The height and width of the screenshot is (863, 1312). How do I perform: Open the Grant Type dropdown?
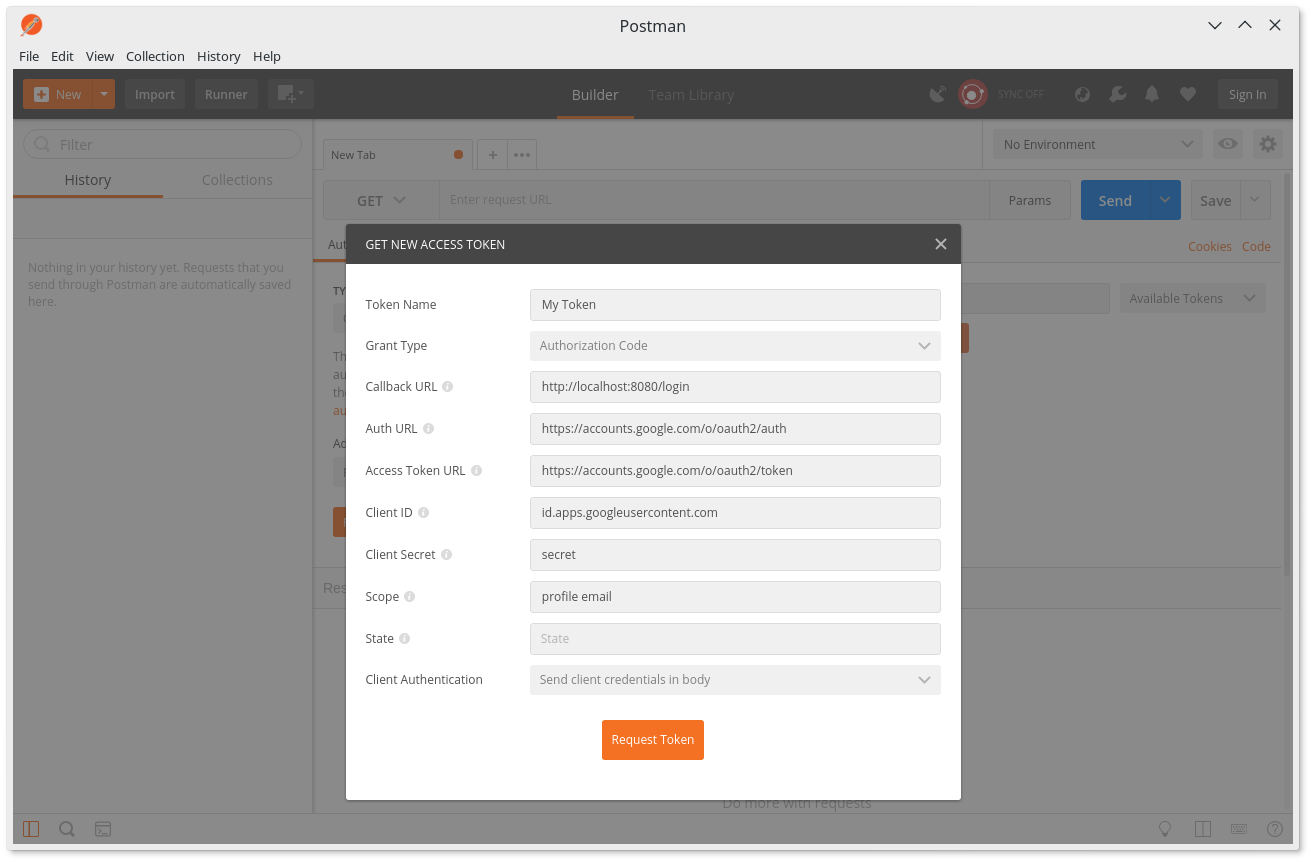tap(735, 346)
